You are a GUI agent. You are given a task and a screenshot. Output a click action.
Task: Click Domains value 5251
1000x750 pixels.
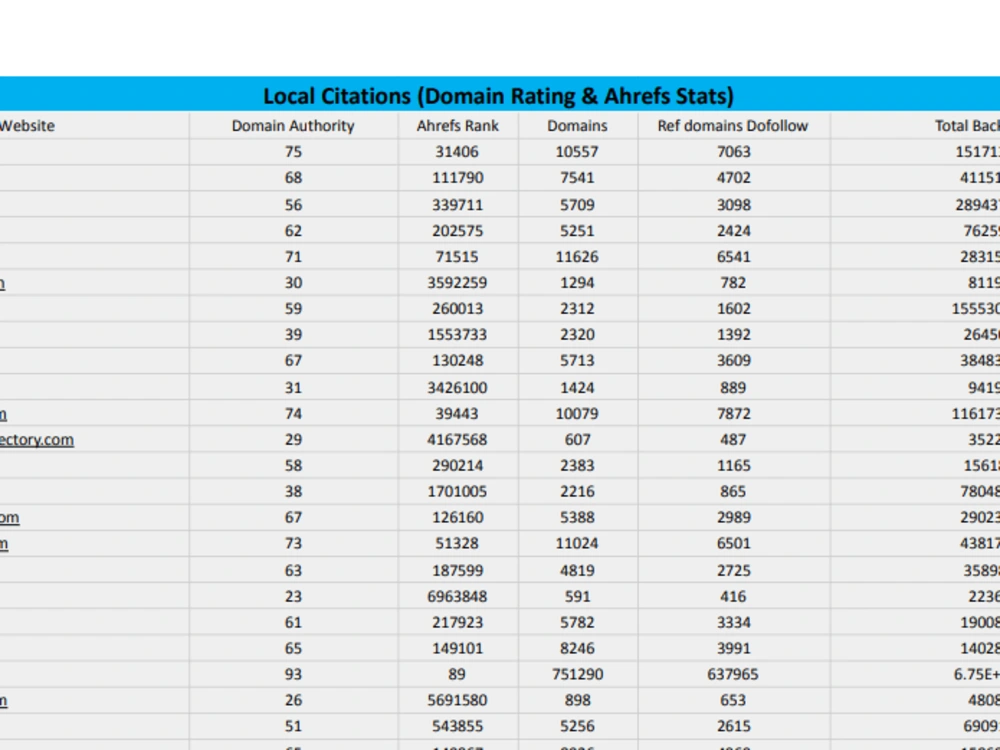point(577,231)
